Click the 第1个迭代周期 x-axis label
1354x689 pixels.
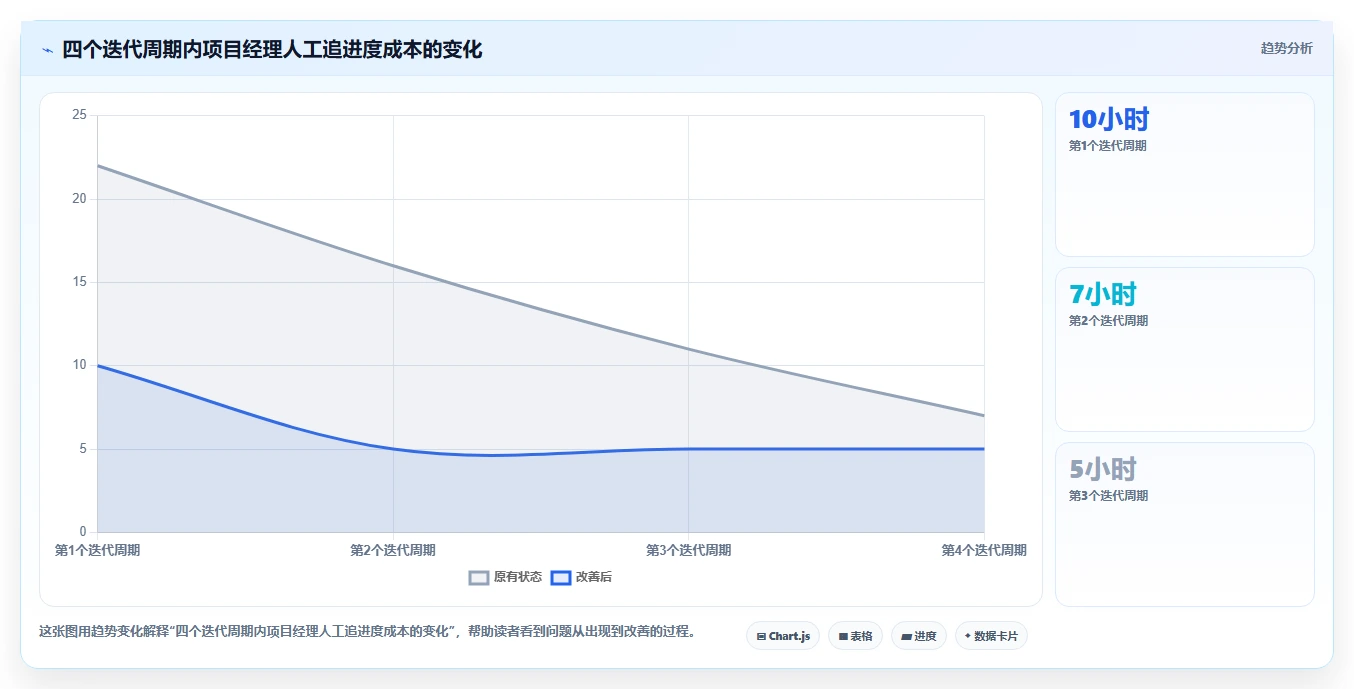(x=97, y=550)
